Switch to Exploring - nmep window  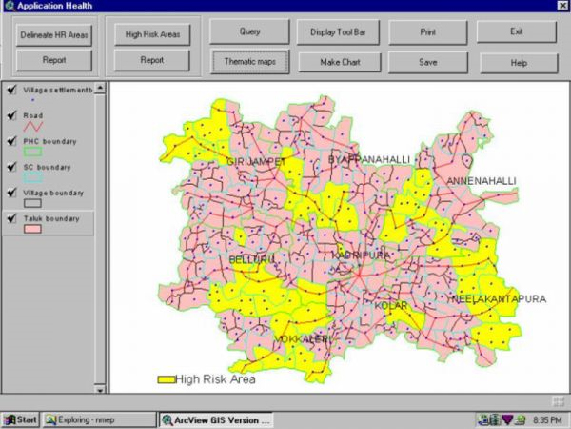(99, 420)
